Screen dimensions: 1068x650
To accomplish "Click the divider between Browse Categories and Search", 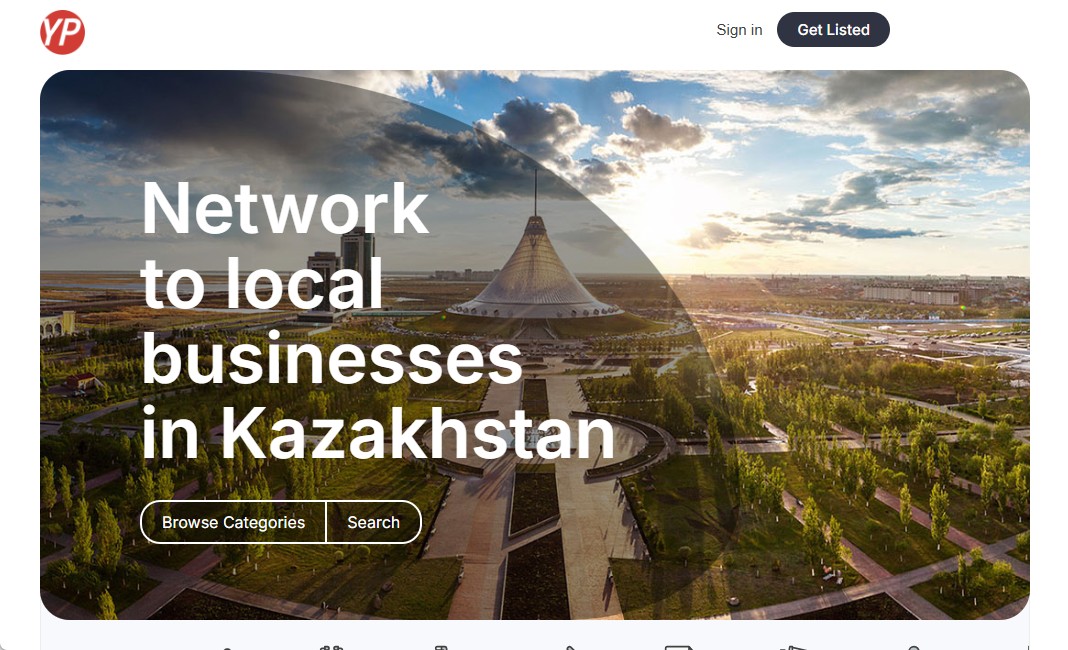I will pyautogui.click(x=326, y=522).
